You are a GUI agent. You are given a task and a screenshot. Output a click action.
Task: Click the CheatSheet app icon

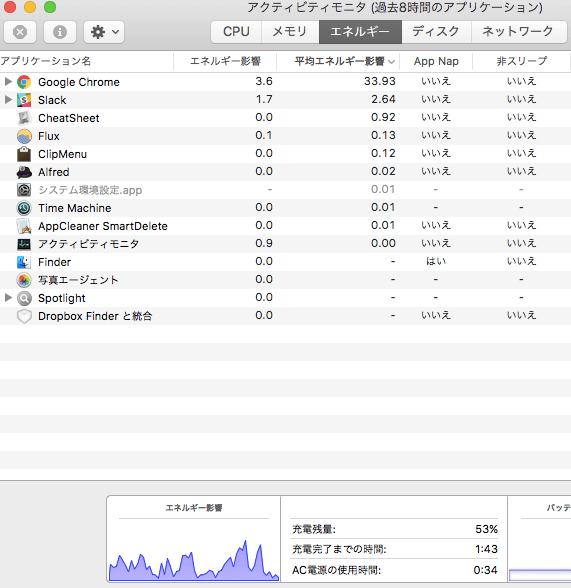coord(24,118)
